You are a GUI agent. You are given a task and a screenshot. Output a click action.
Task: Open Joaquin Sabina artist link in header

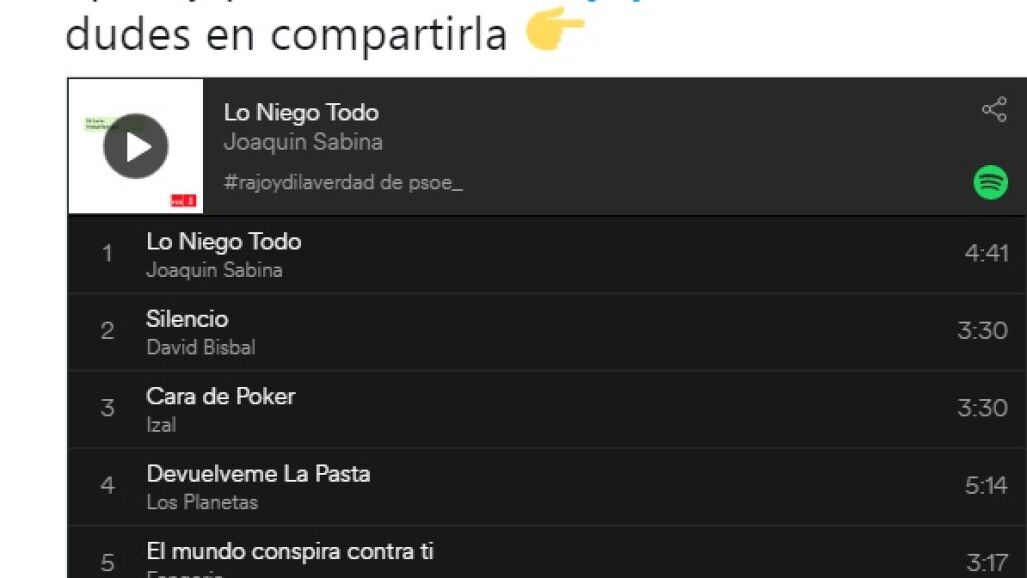click(x=303, y=142)
